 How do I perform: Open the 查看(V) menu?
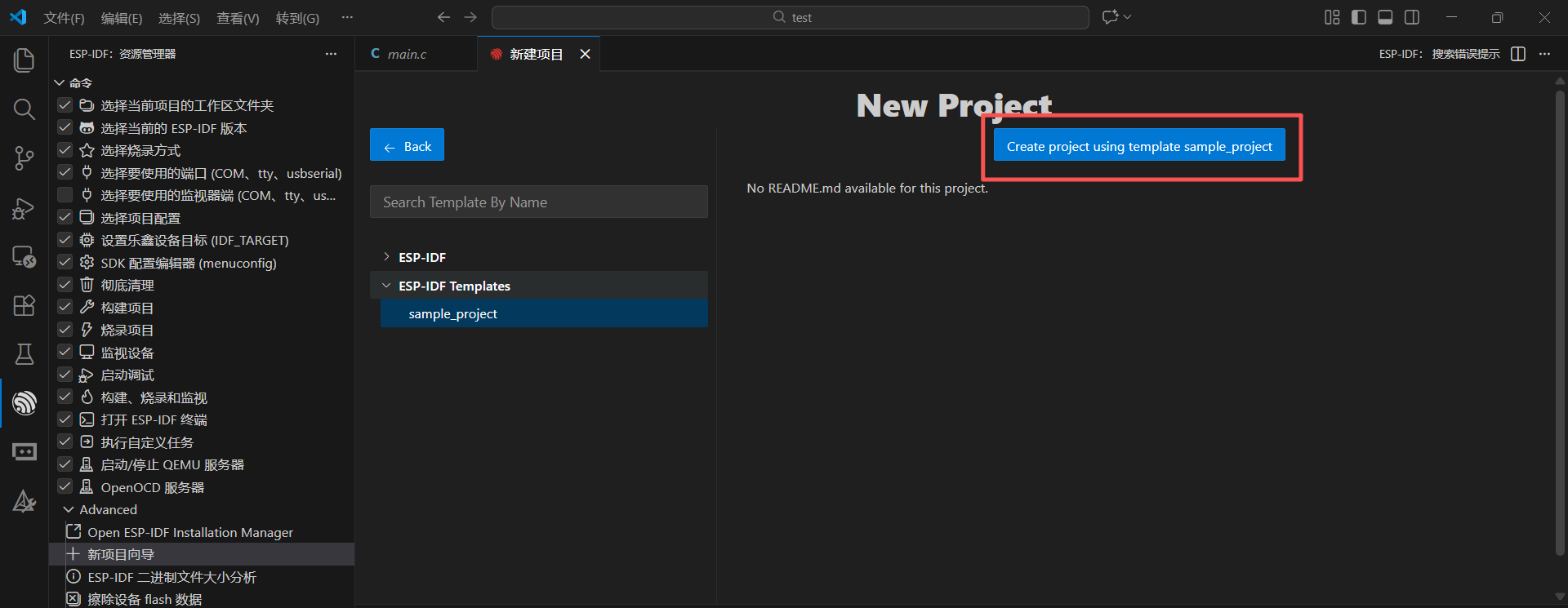tap(238, 18)
